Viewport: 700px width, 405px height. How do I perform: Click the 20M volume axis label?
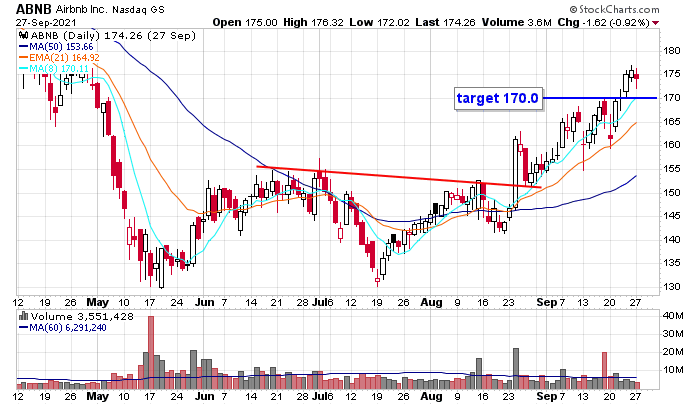[x=672, y=352]
